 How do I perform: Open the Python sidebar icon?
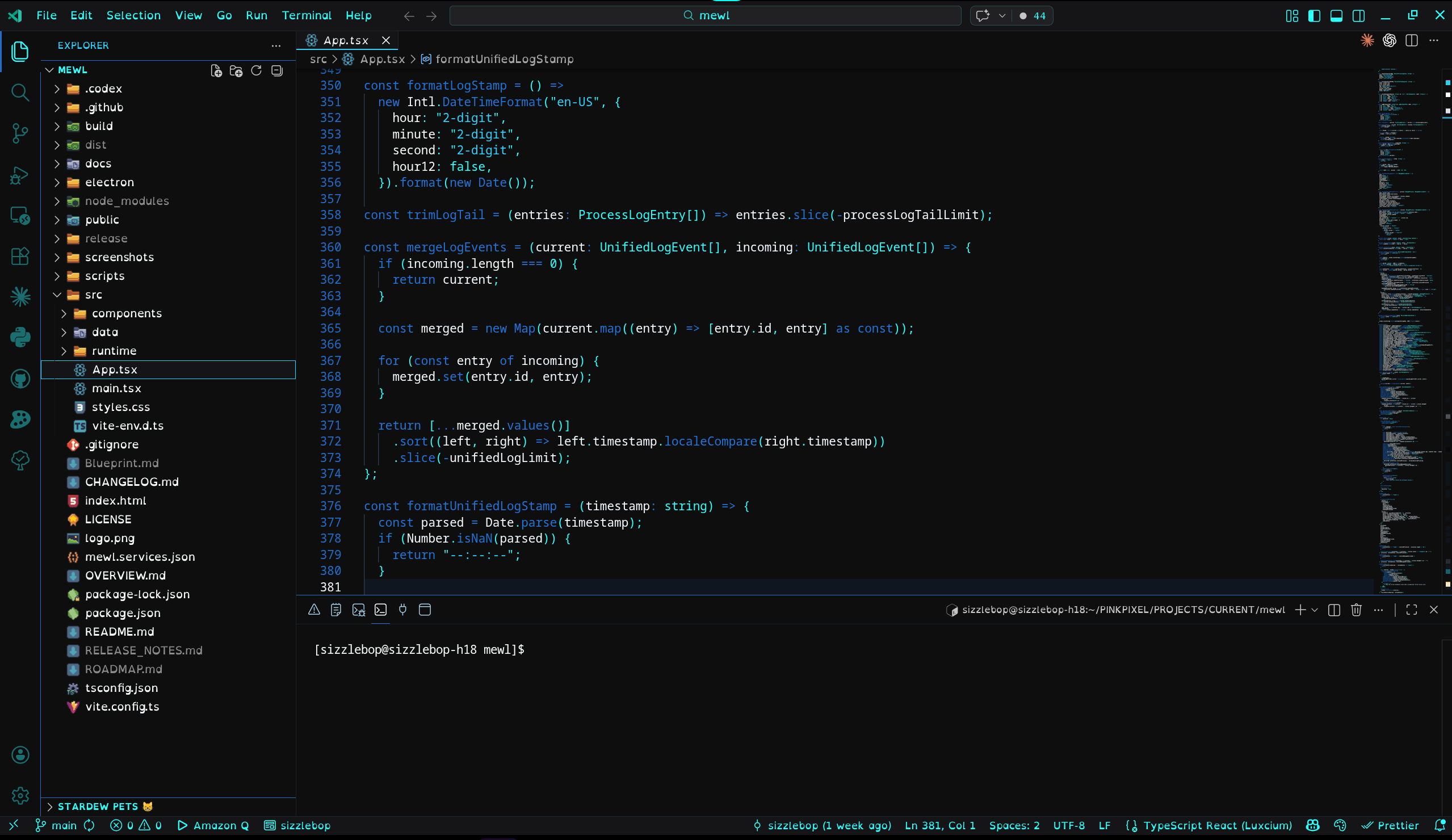[20, 338]
